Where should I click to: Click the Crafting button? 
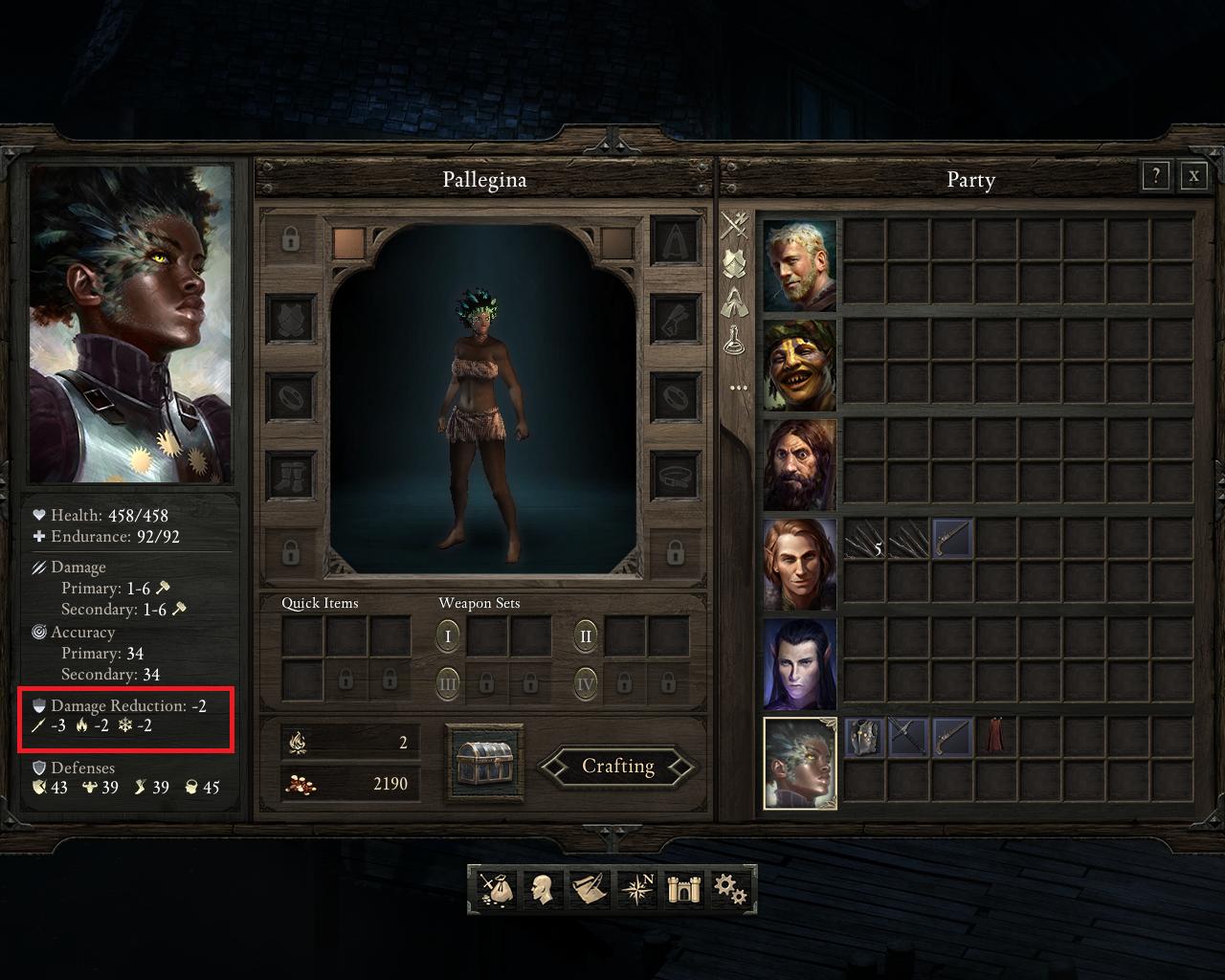point(617,766)
